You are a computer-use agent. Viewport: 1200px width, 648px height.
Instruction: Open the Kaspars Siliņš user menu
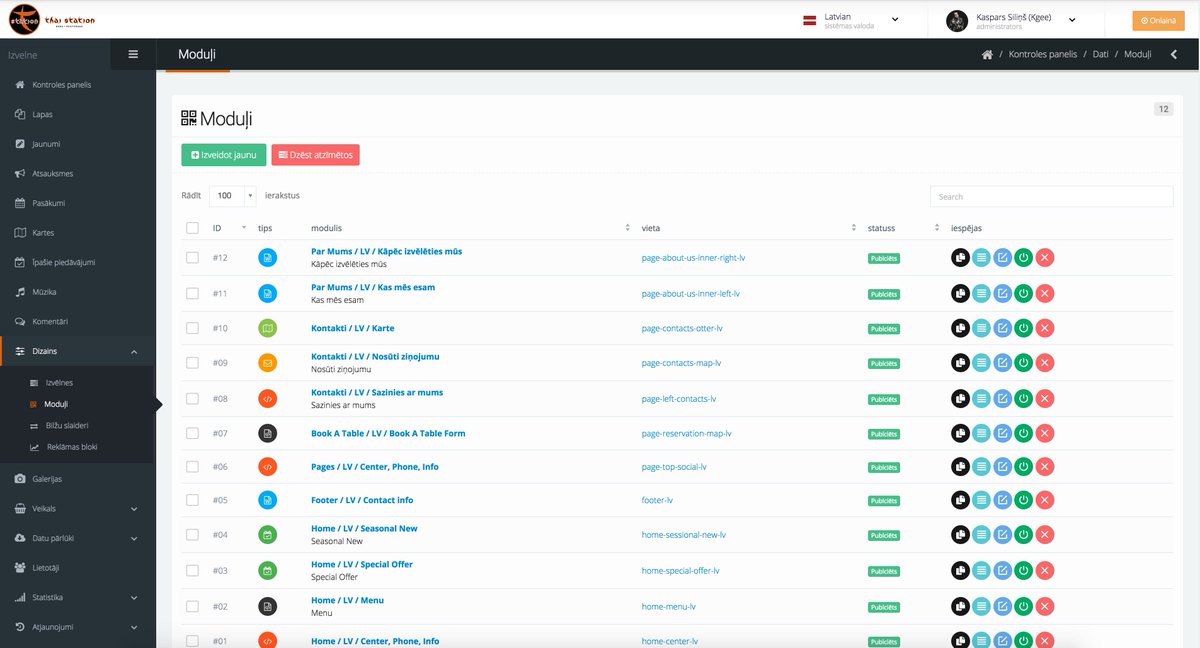(1011, 20)
